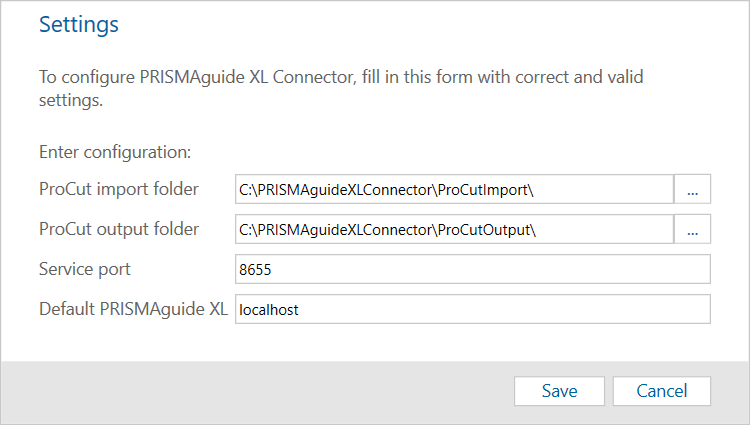Cancel the settings dialog
Screen dimensions: 750x425
coord(661,390)
